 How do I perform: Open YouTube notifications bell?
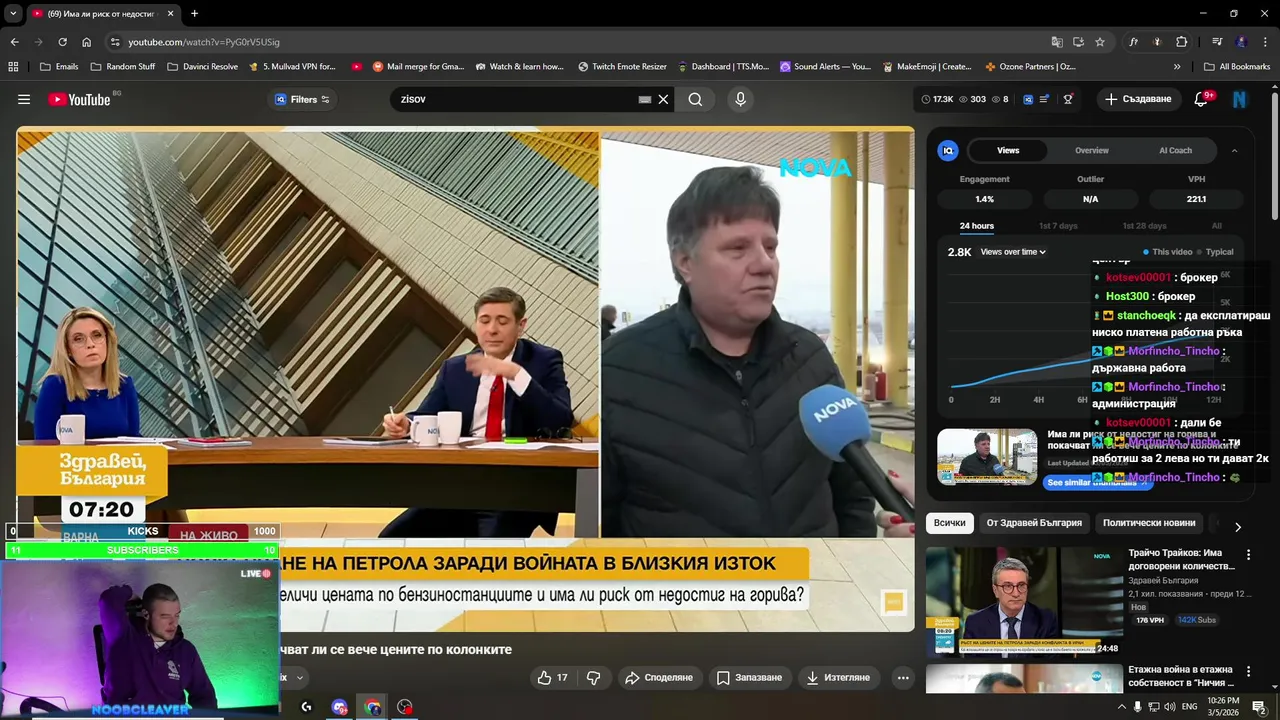coord(1202,99)
